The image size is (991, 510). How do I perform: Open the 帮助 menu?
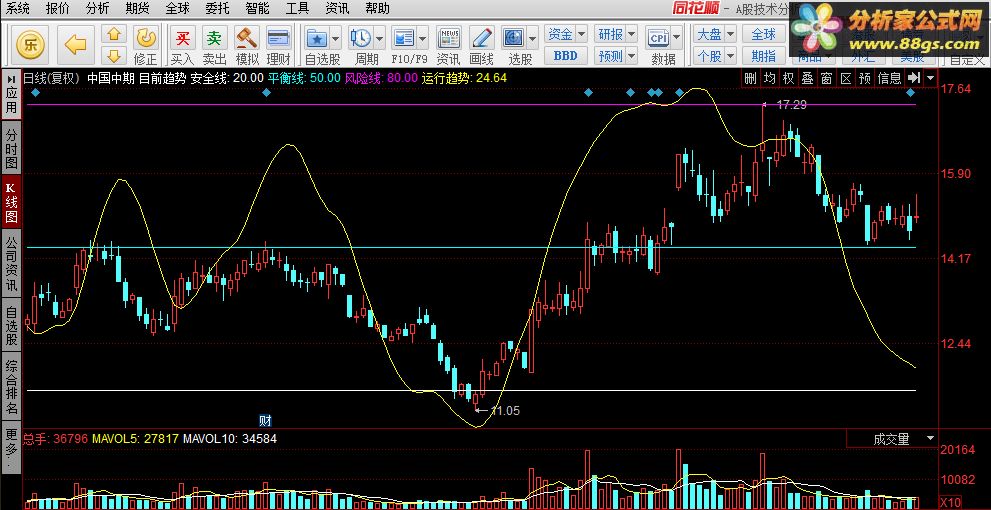377,8
